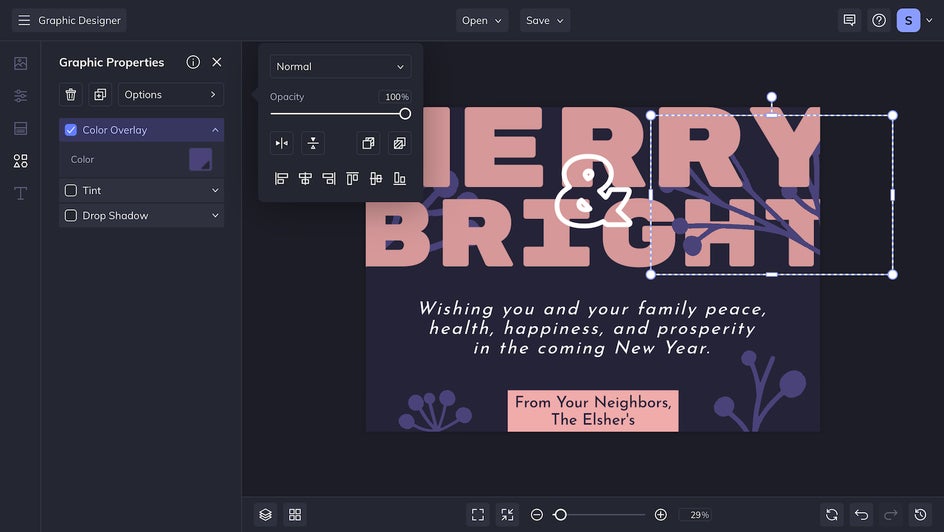Screen dimensions: 944x532
Task: Open the Save menu
Action: click(x=544, y=20)
